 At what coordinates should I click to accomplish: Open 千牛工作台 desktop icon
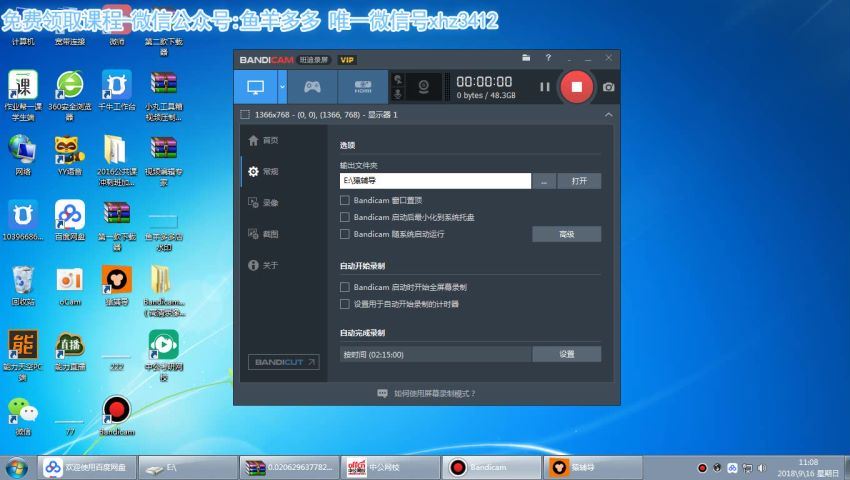point(117,90)
